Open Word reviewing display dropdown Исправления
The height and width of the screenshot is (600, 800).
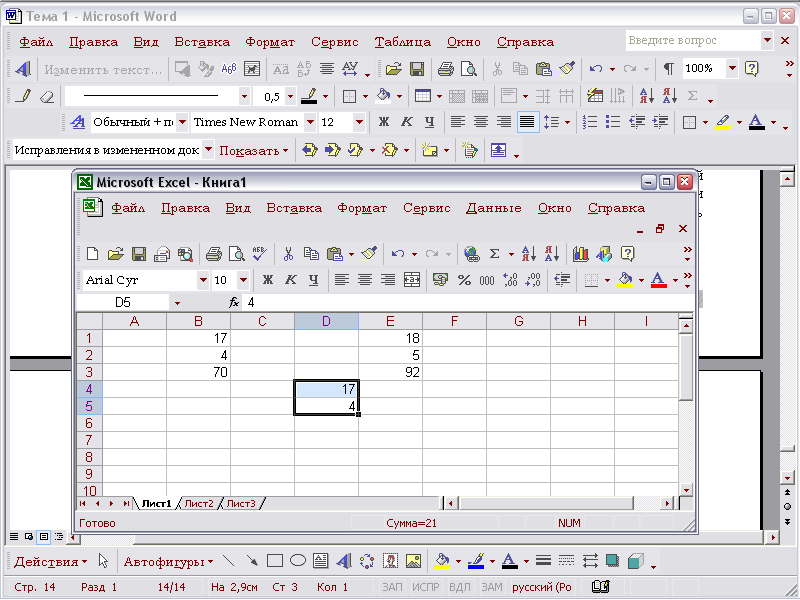(208, 150)
